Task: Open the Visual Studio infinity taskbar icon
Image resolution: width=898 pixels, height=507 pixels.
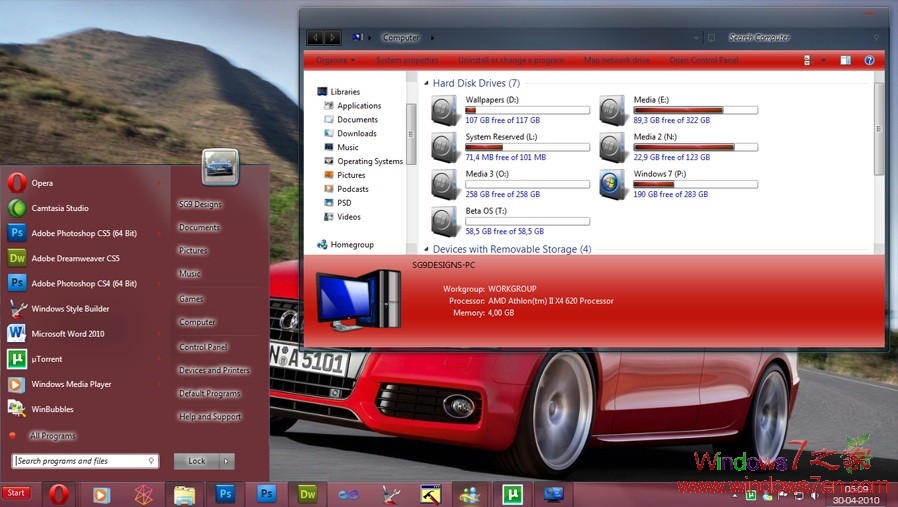Action: 349,494
